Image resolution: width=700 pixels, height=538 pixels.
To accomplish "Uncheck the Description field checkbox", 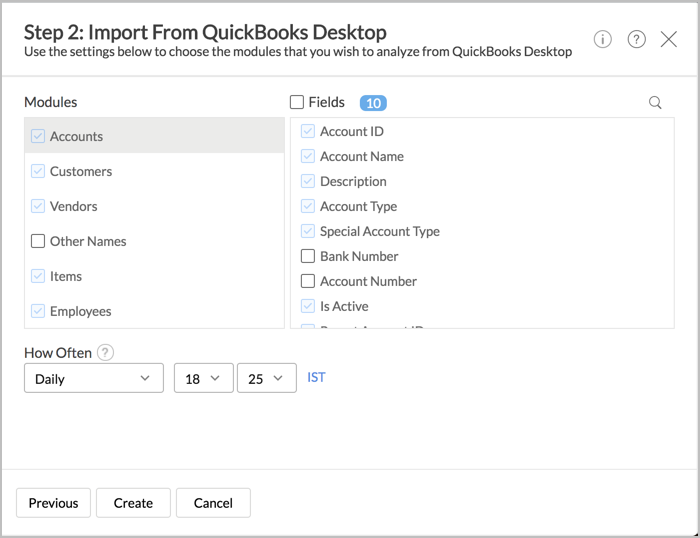I will click(x=308, y=181).
